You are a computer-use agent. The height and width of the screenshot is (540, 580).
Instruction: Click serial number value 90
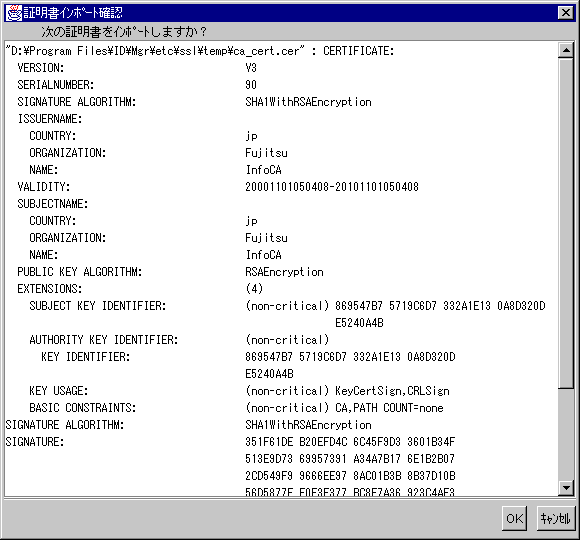click(251, 85)
